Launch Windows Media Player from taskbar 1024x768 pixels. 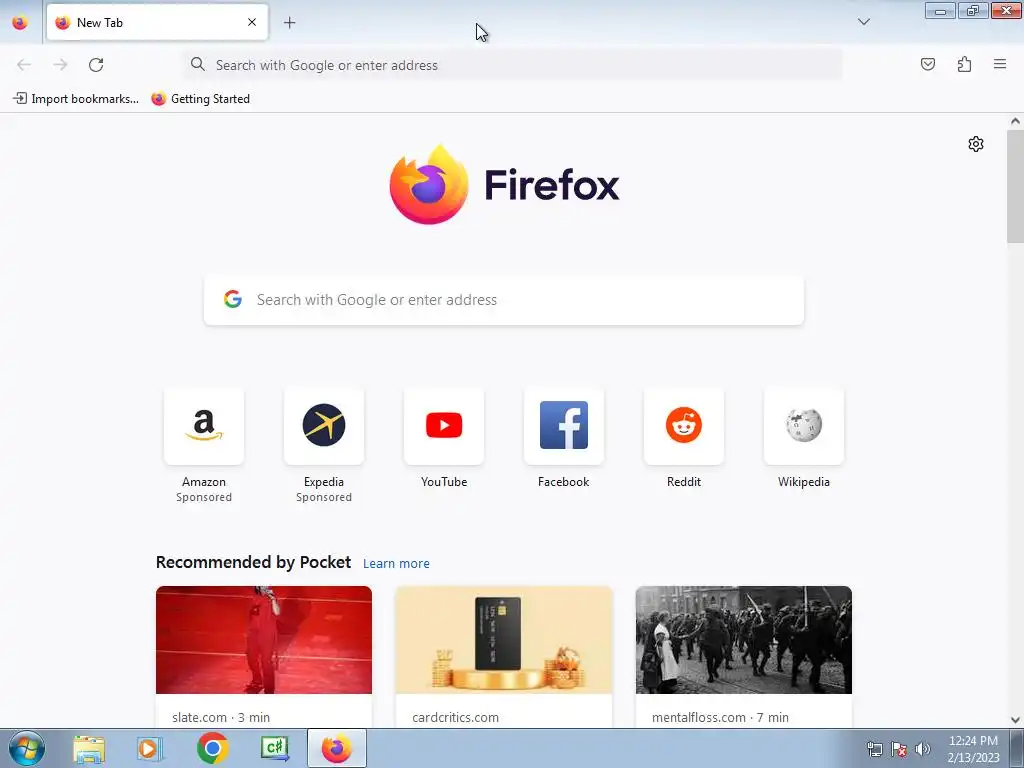(x=150, y=748)
